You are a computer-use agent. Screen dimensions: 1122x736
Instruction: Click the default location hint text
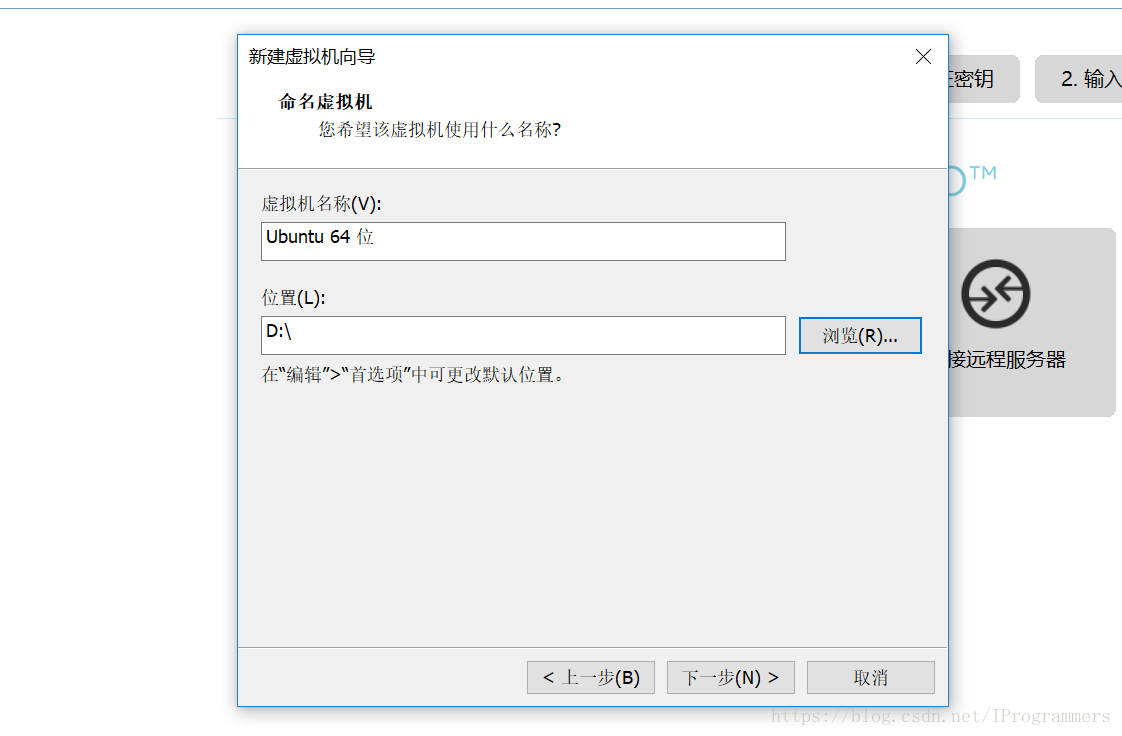413,375
